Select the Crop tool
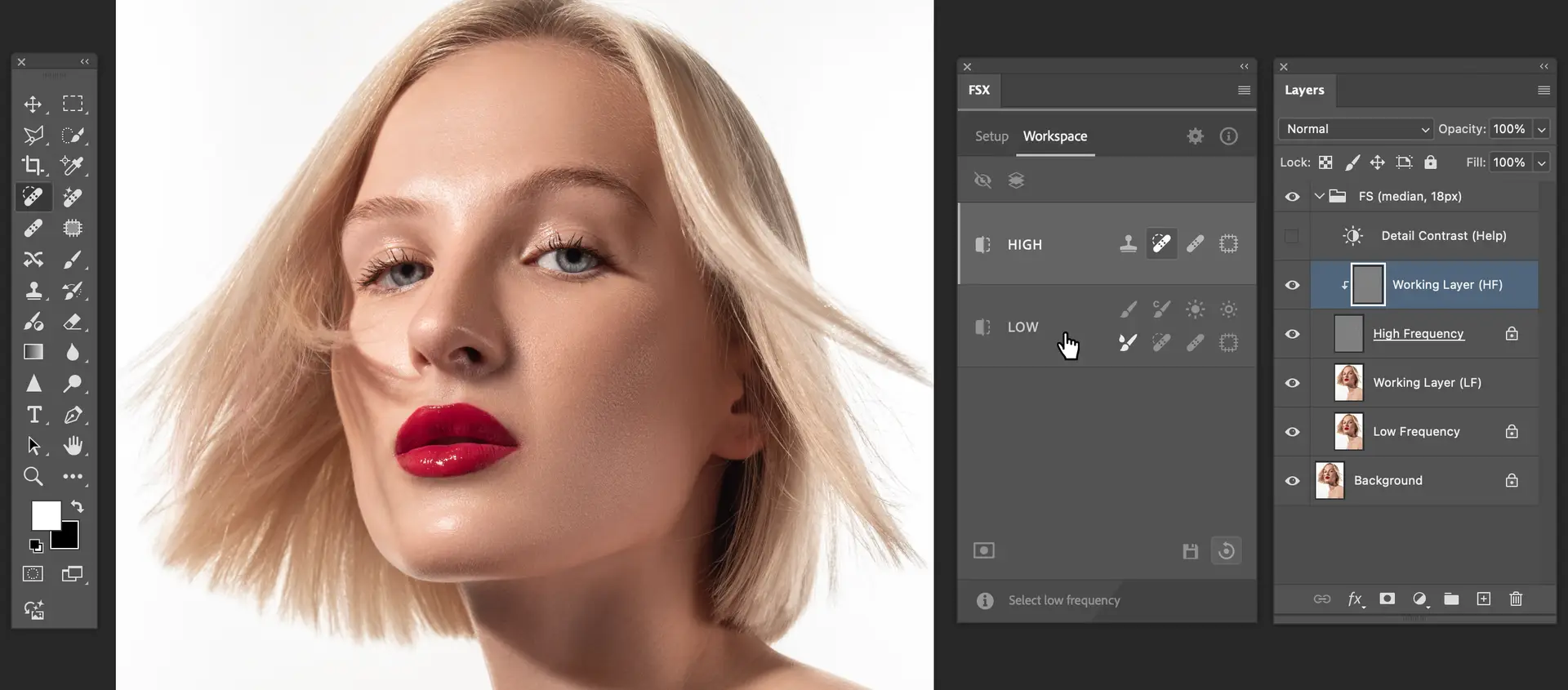Viewport: 1568px width, 690px height. point(33,166)
